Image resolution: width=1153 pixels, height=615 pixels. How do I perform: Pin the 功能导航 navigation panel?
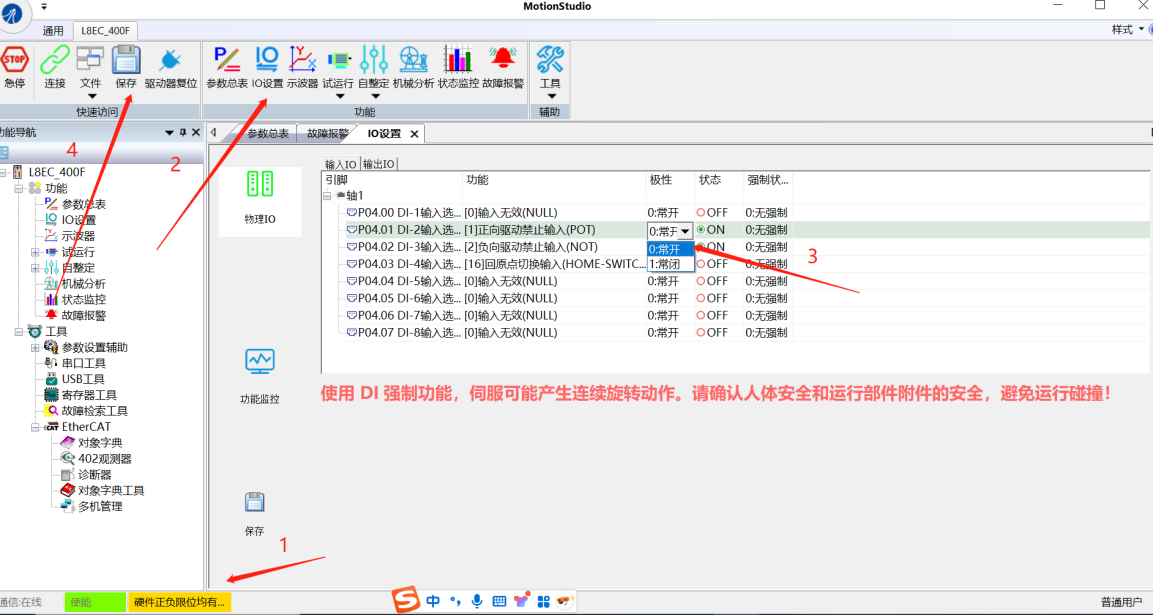(x=183, y=132)
